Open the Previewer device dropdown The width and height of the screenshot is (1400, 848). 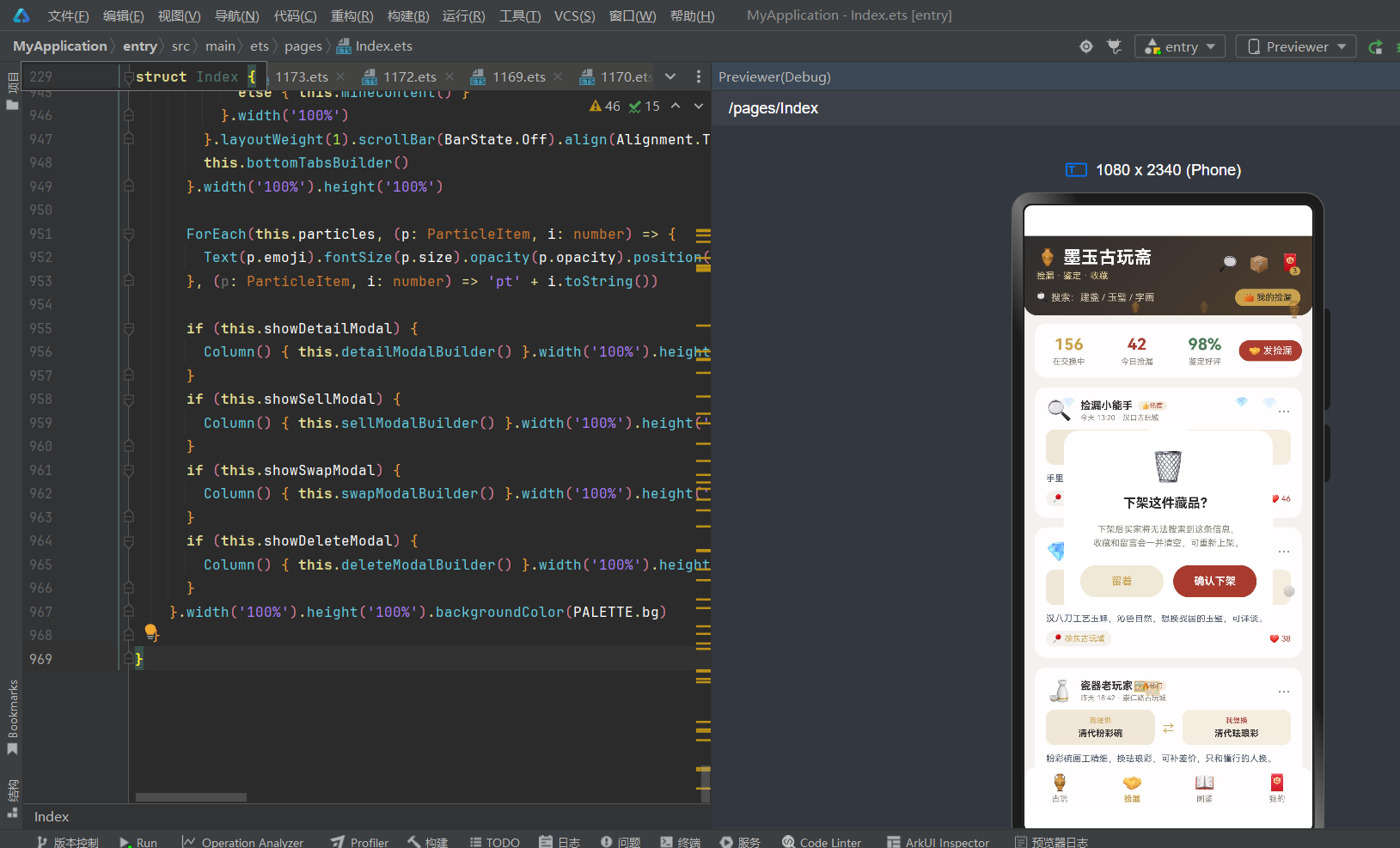click(1296, 46)
